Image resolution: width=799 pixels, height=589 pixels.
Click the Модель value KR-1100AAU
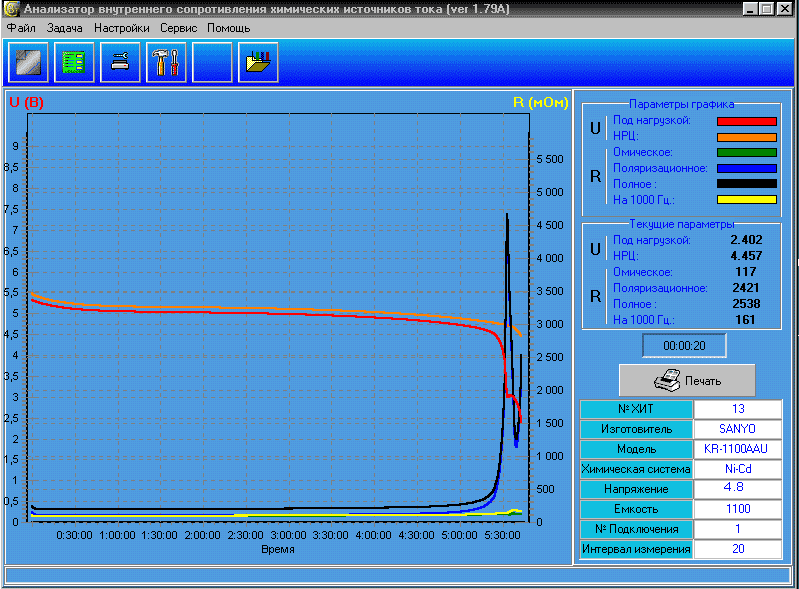738,449
